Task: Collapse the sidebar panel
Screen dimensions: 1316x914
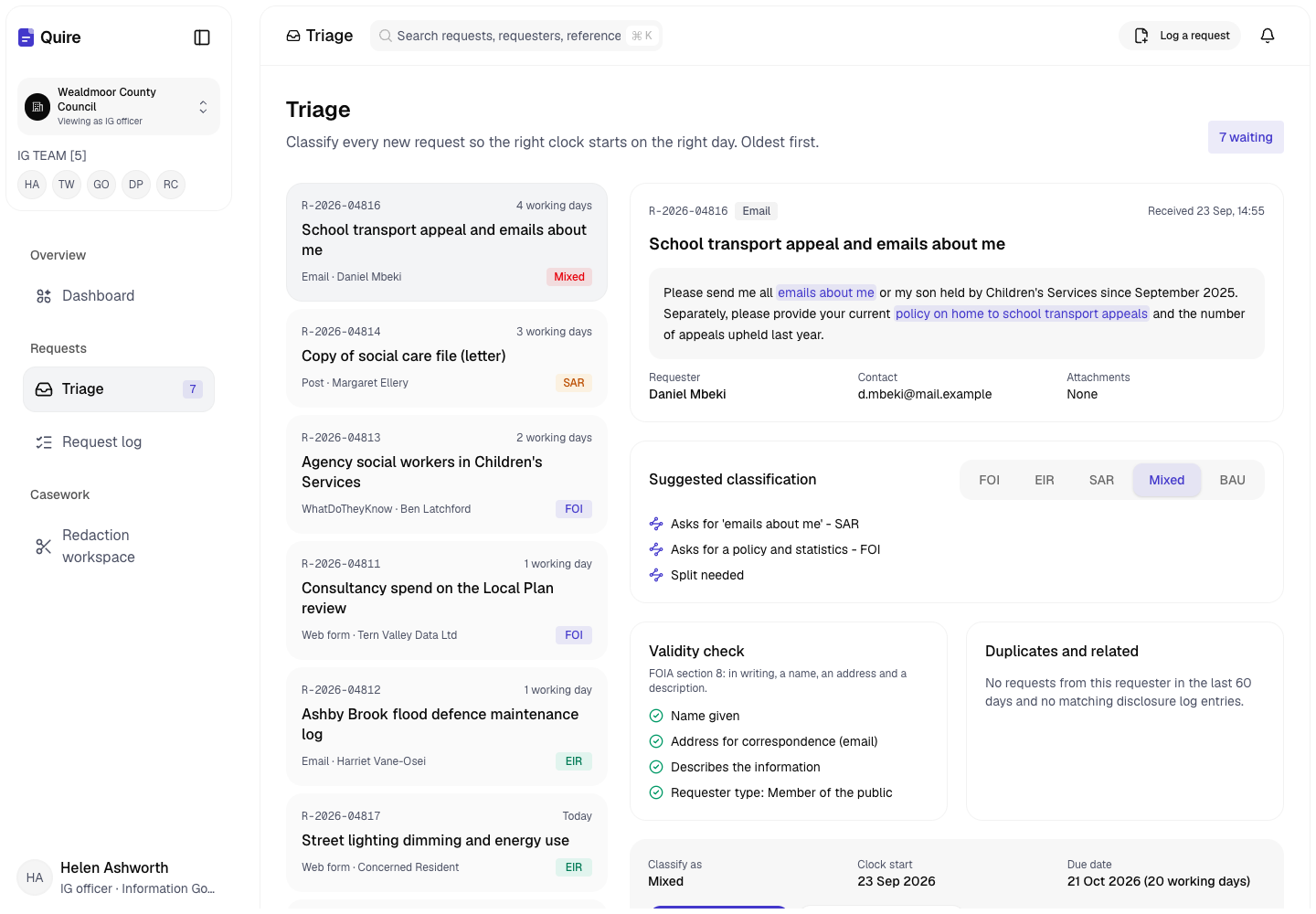Action: [x=202, y=37]
